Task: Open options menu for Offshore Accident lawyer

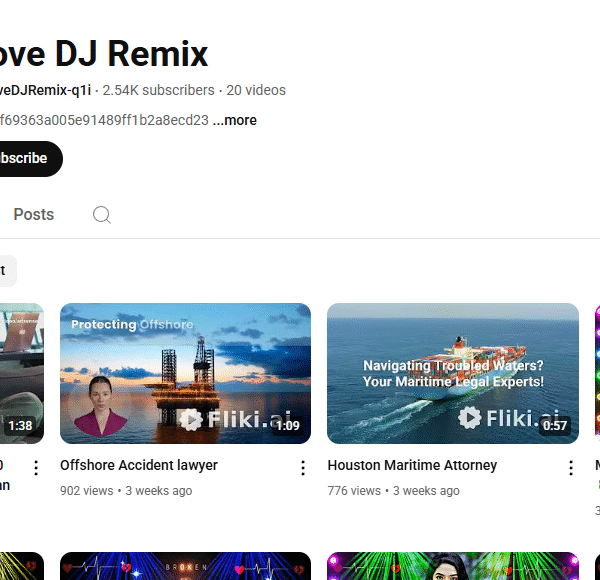Action: click(x=303, y=468)
